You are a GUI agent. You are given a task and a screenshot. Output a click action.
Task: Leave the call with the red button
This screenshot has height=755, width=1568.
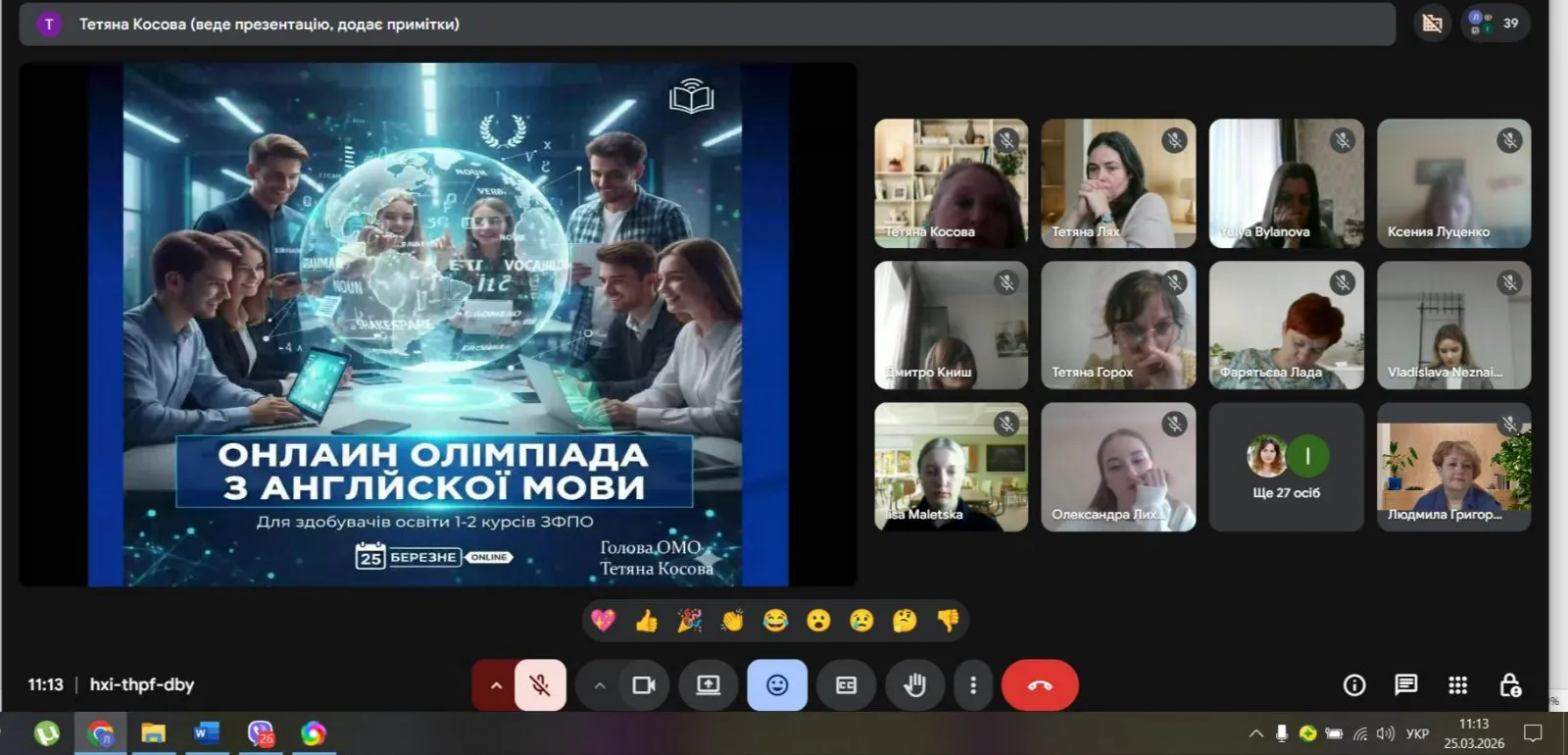[x=1040, y=685]
